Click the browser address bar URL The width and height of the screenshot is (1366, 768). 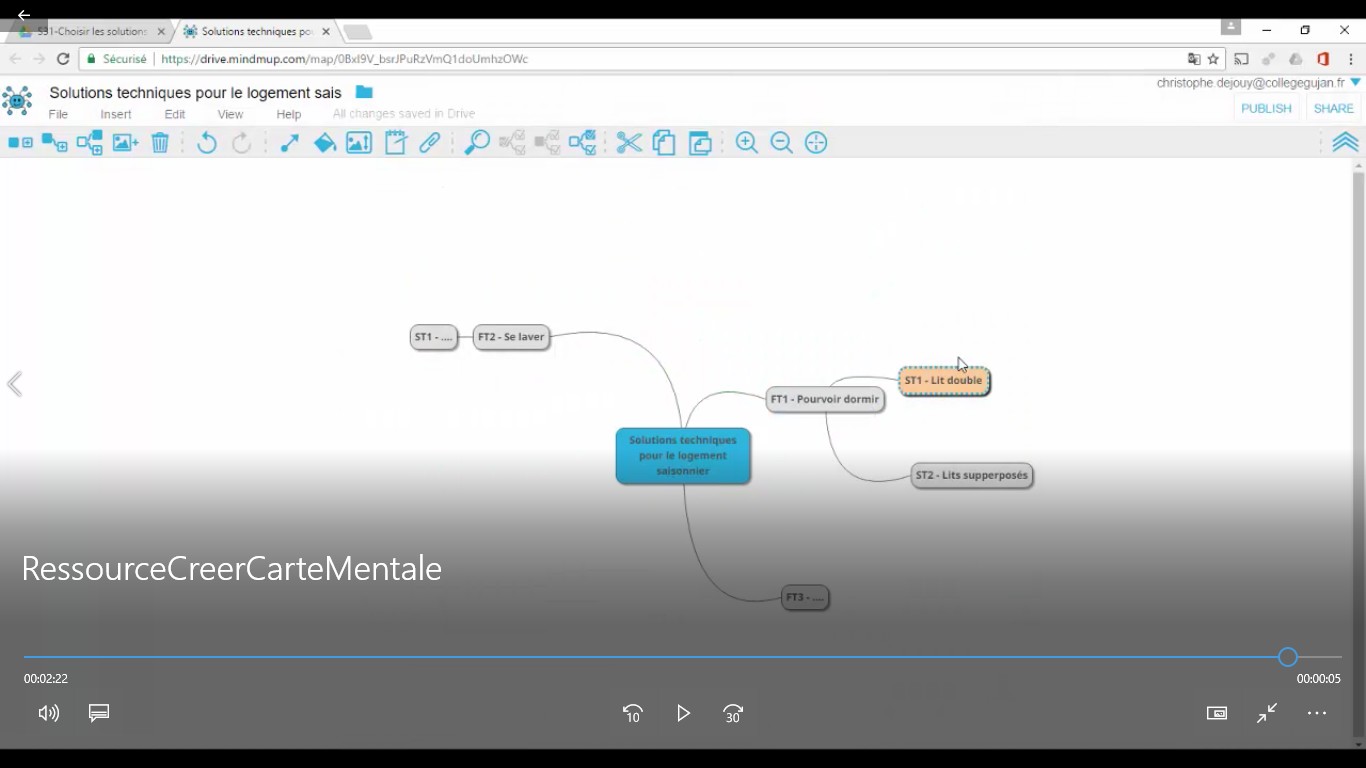344,59
